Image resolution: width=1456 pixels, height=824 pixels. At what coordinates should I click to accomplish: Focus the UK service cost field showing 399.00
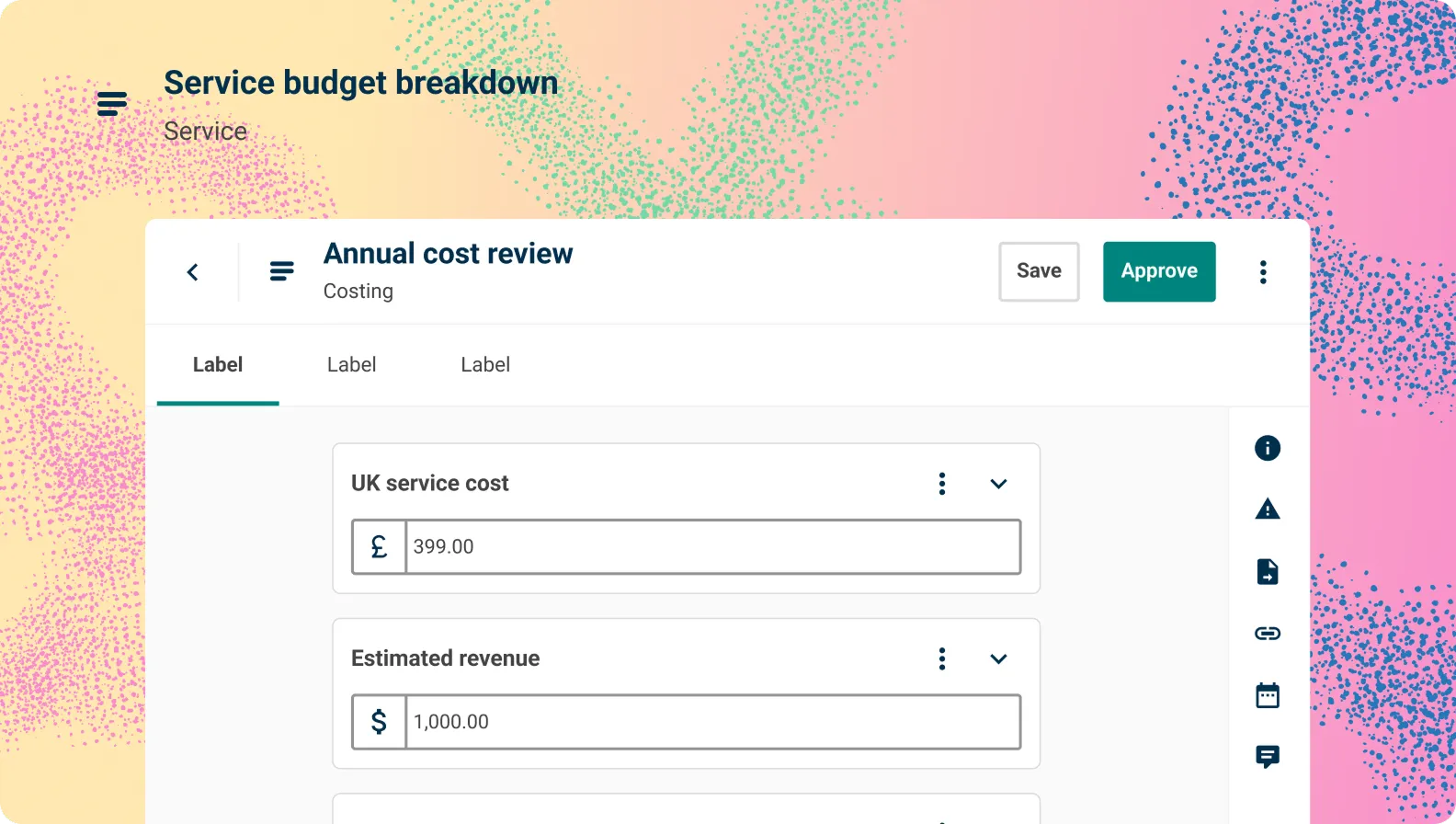[712, 547]
